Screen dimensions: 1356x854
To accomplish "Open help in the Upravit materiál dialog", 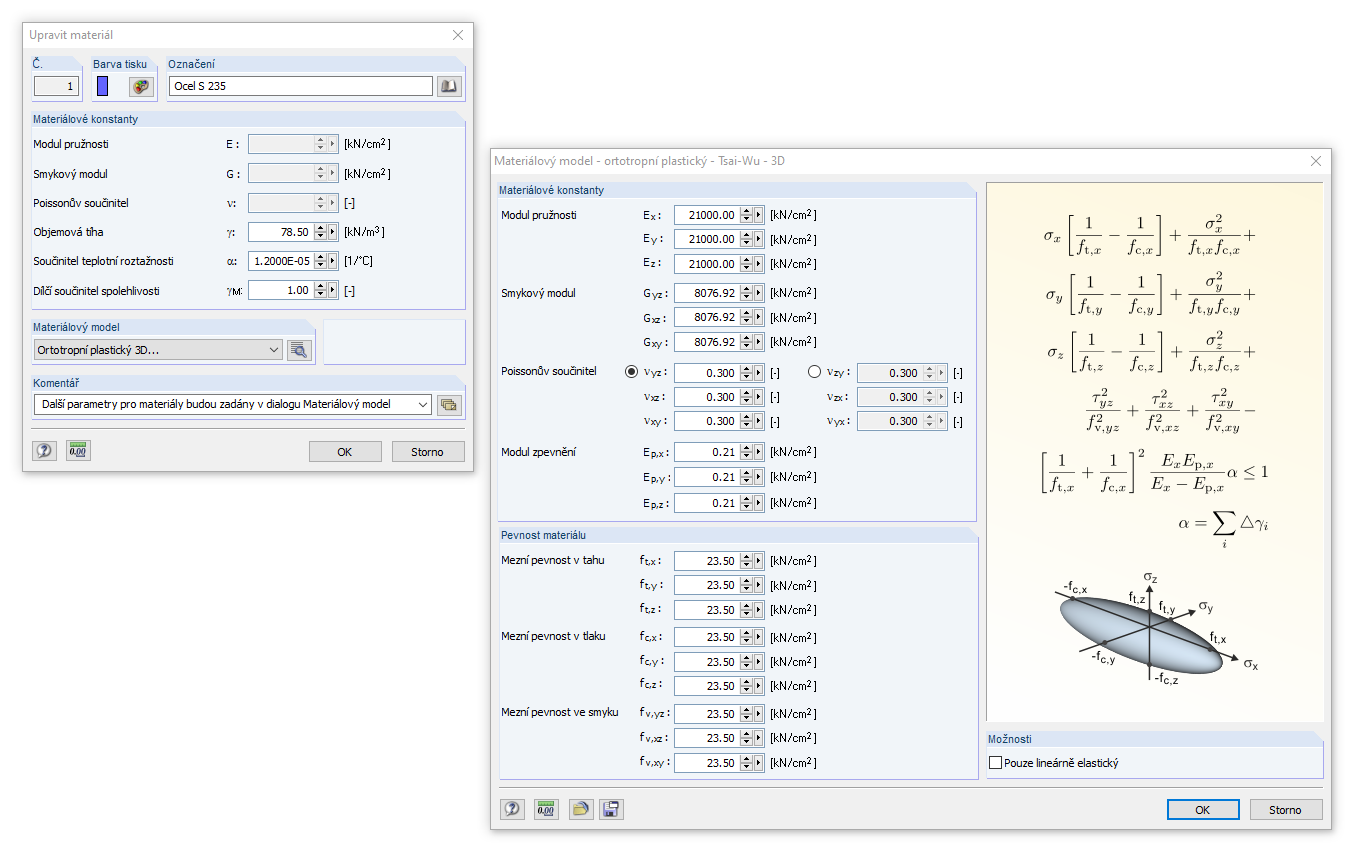I will (45, 451).
